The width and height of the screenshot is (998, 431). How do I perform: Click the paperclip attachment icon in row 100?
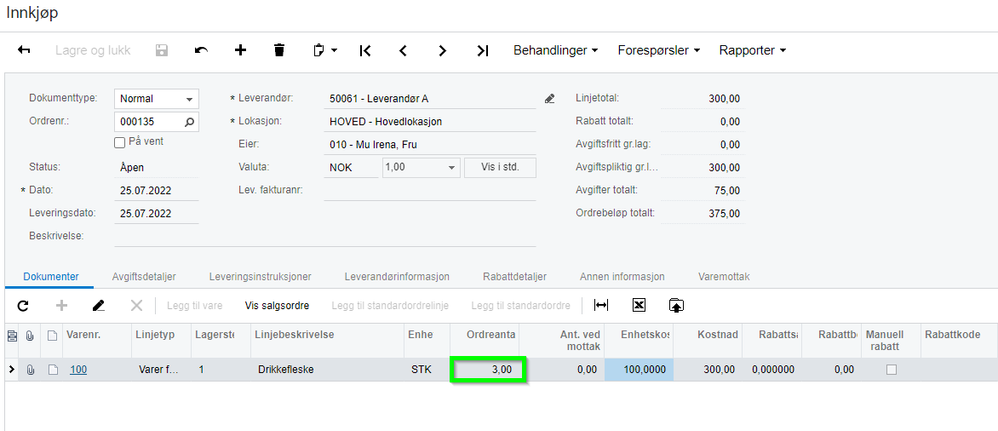pyautogui.click(x=30, y=369)
